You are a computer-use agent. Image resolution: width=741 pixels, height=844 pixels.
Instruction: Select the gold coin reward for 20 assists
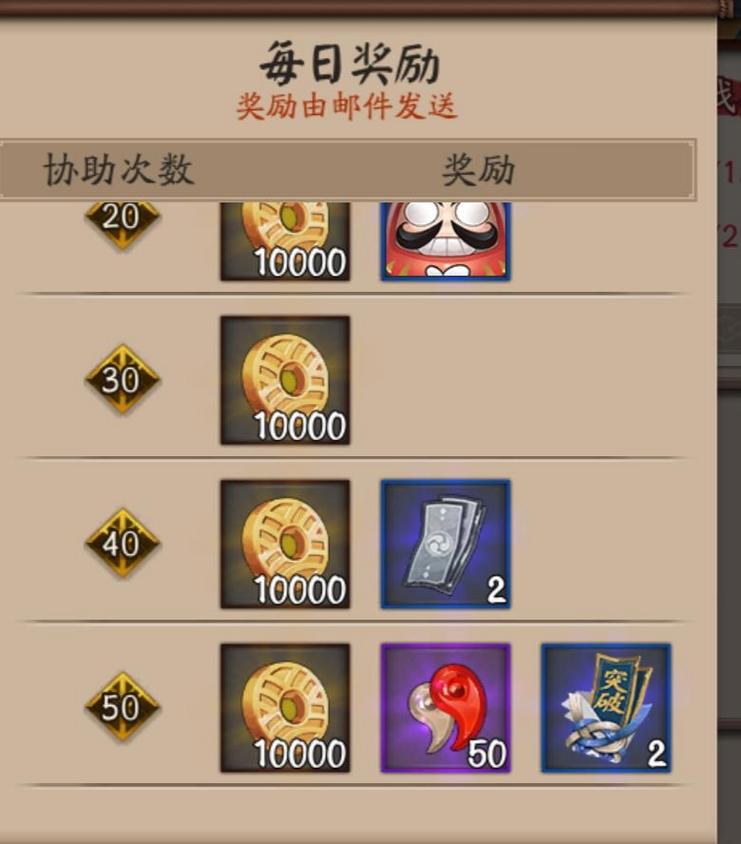(285, 241)
